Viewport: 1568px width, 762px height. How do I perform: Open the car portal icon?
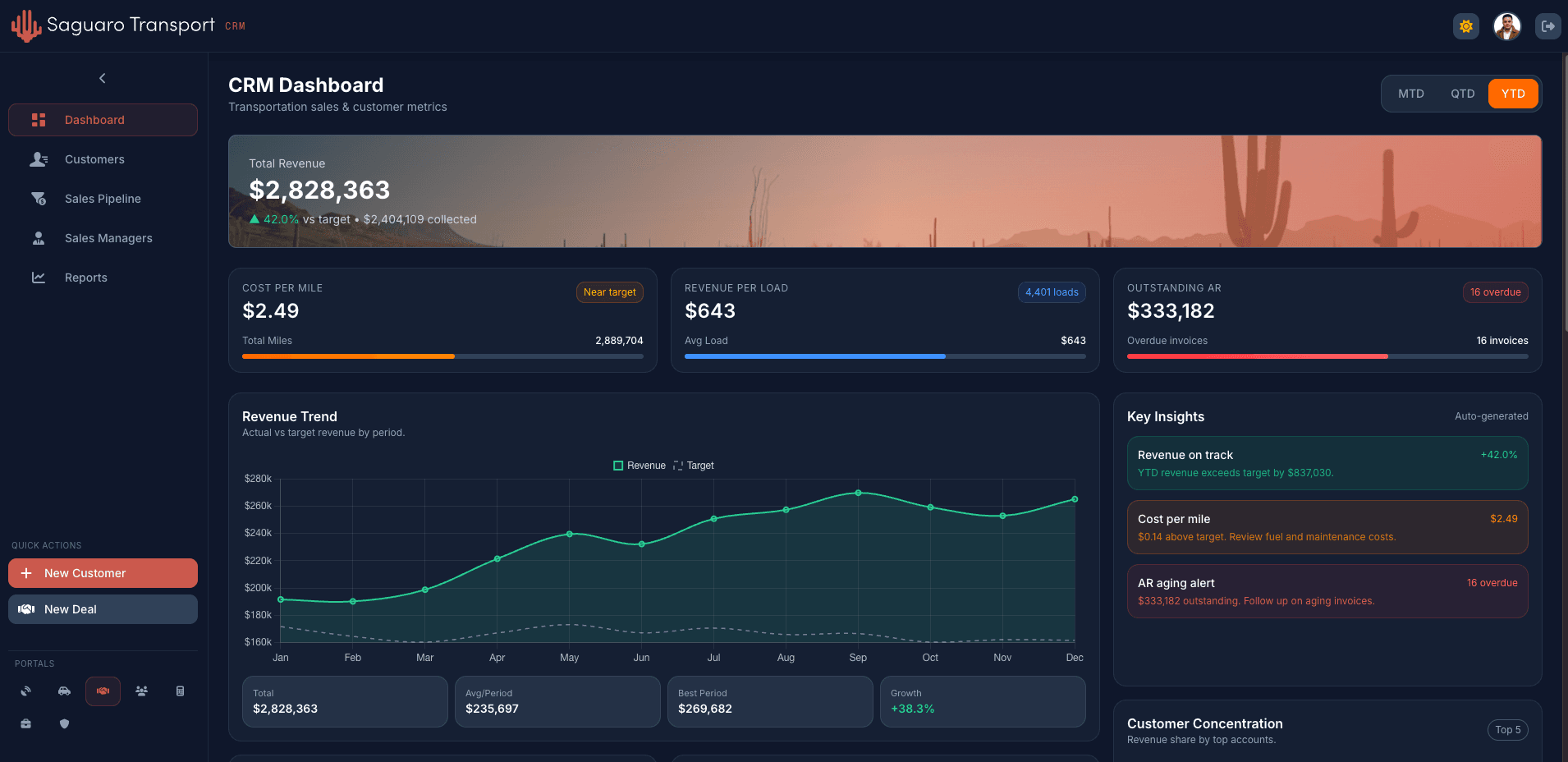[64, 691]
